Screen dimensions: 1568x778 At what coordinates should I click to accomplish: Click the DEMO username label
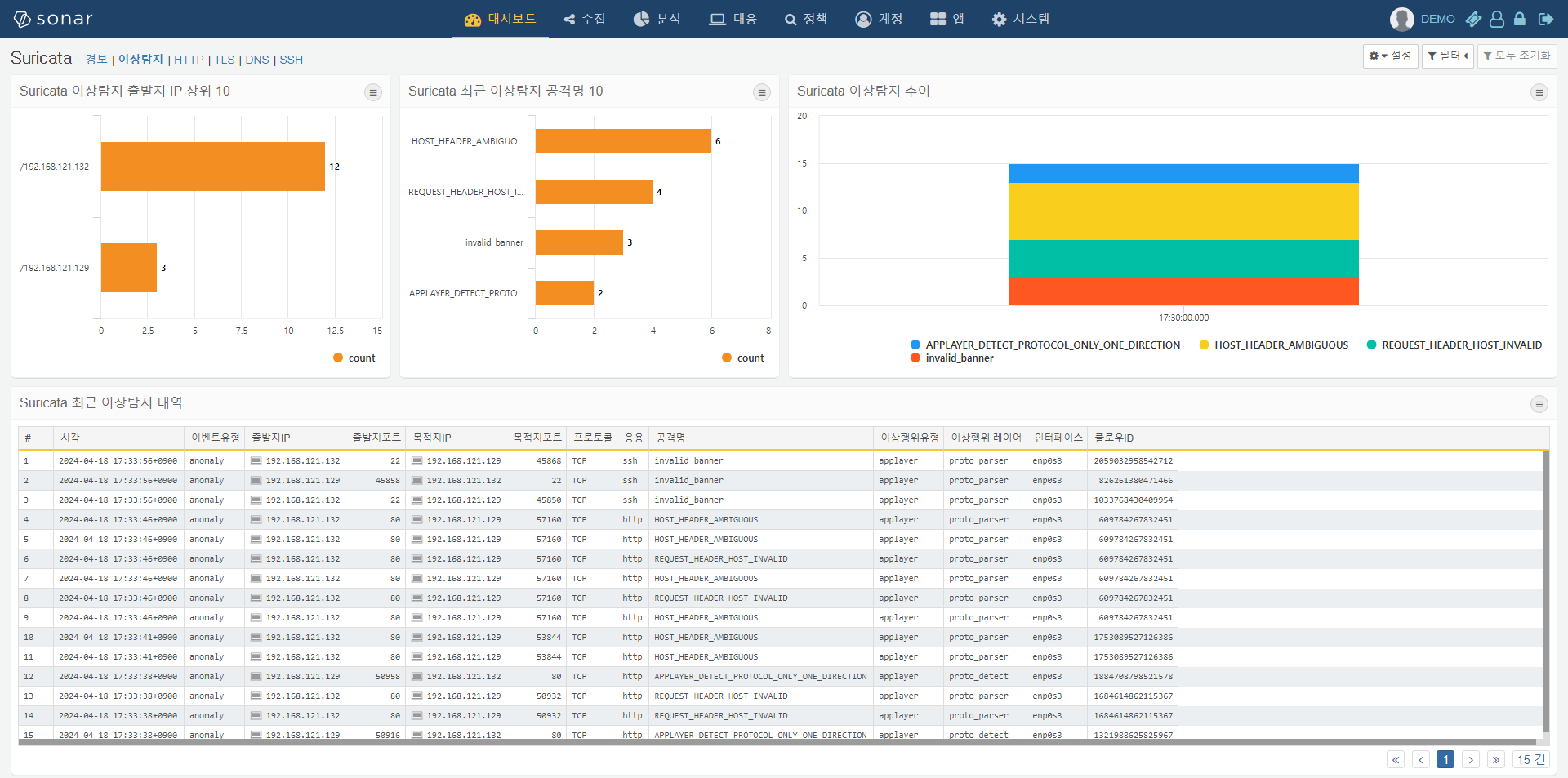tap(1438, 19)
